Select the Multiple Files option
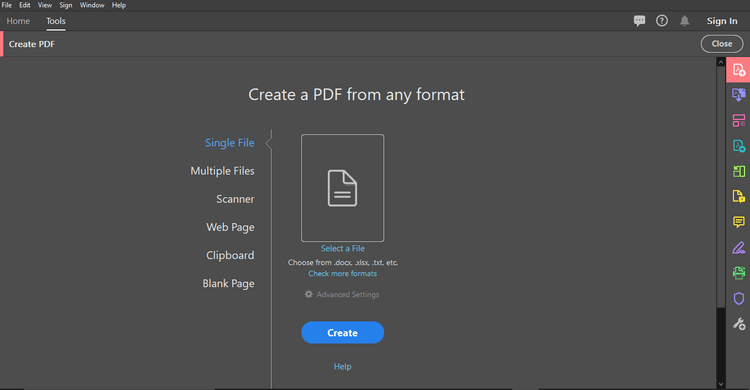Screen dimensions: 750x390 coord(222,171)
